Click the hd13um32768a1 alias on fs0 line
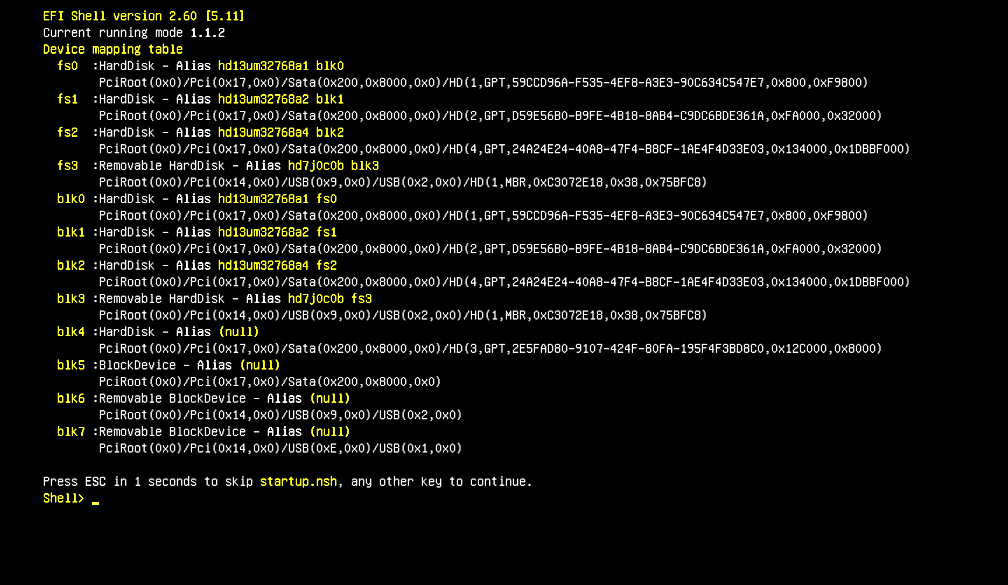 (x=264, y=65)
